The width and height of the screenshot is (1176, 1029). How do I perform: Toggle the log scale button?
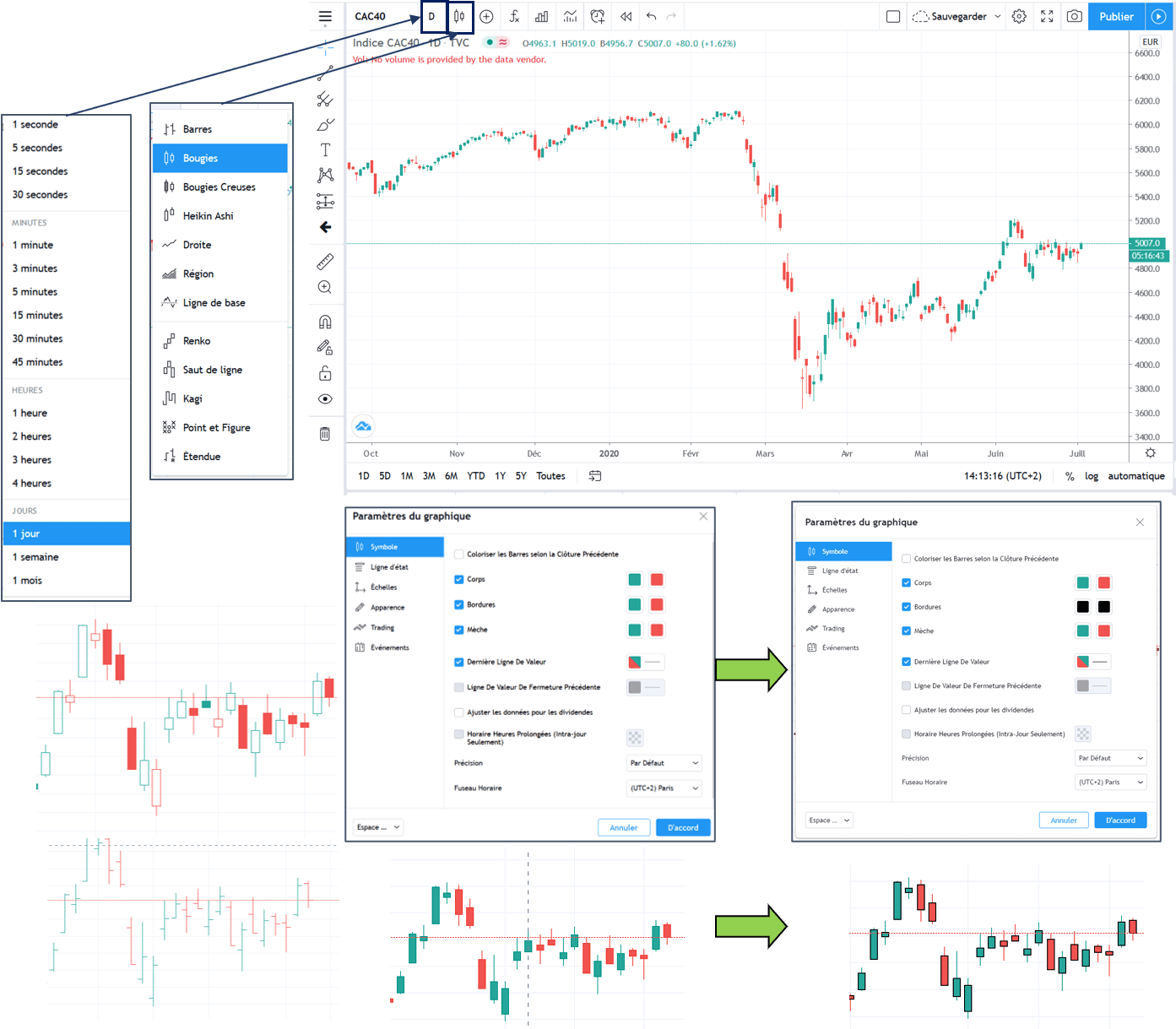pos(1092,476)
